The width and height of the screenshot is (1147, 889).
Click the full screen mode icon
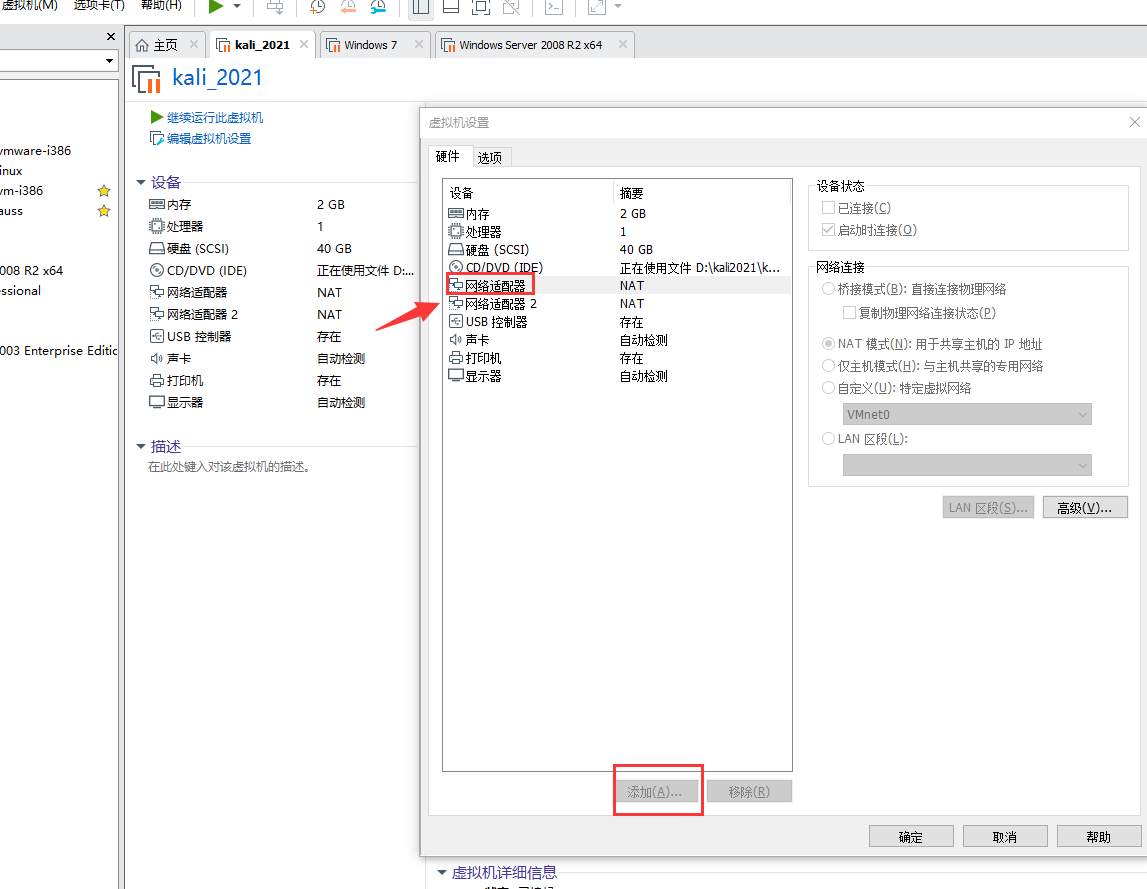(481, 7)
